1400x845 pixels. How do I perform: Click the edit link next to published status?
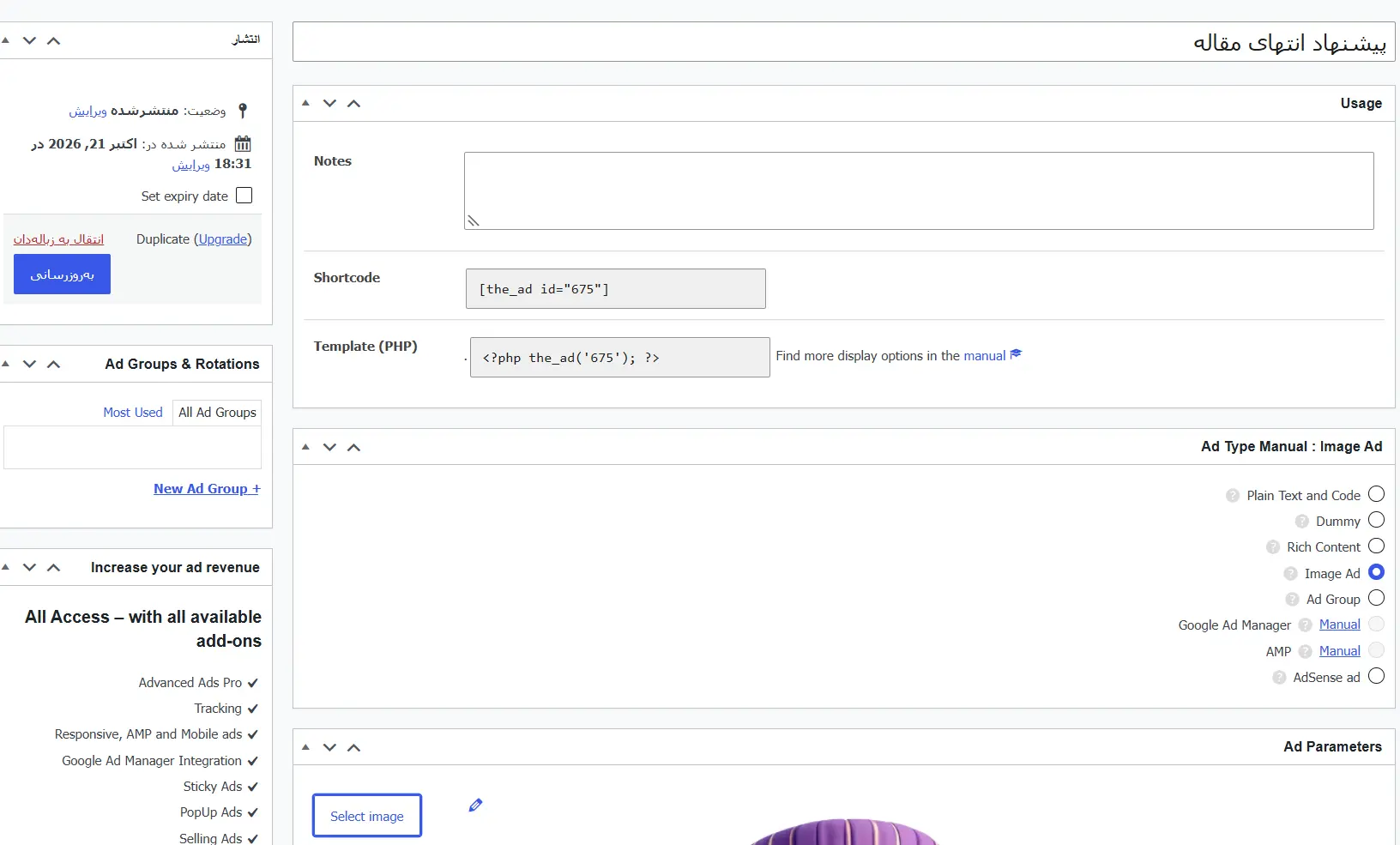(x=87, y=111)
